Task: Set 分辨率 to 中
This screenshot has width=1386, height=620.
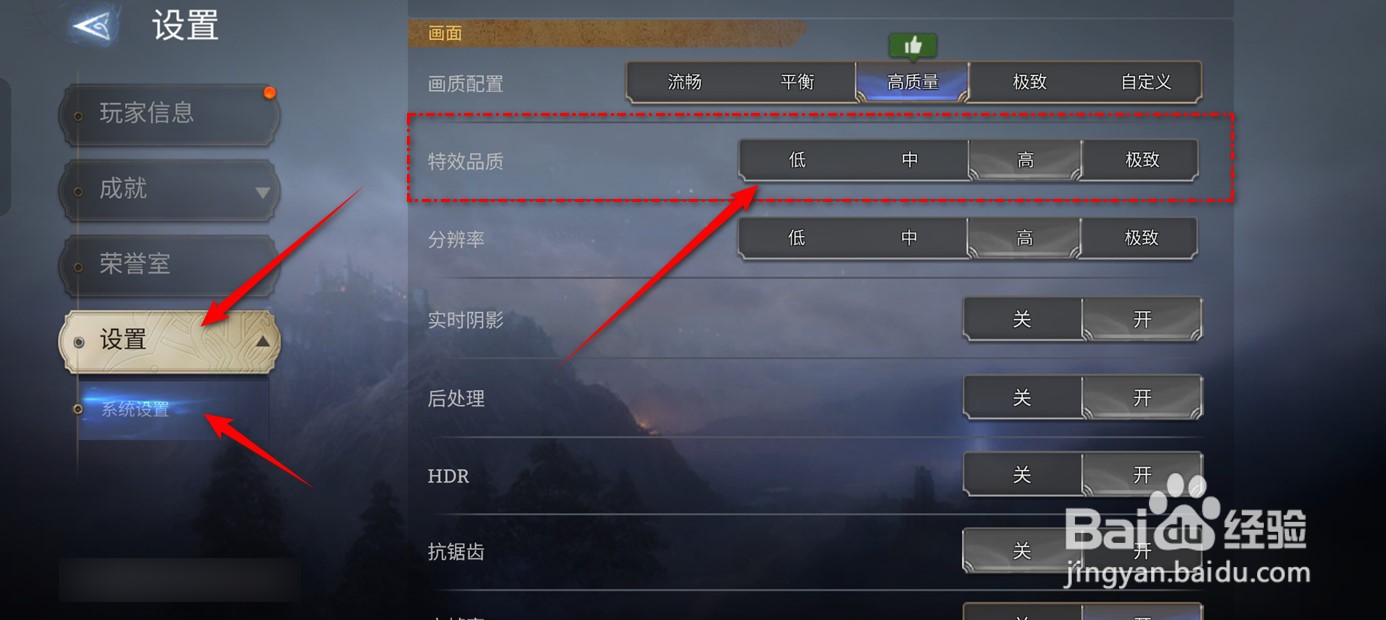Action: 910,238
